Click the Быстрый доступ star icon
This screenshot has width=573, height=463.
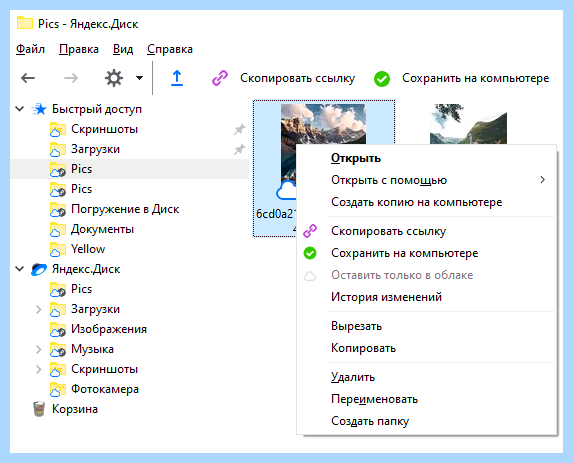pyautogui.click(x=39, y=109)
